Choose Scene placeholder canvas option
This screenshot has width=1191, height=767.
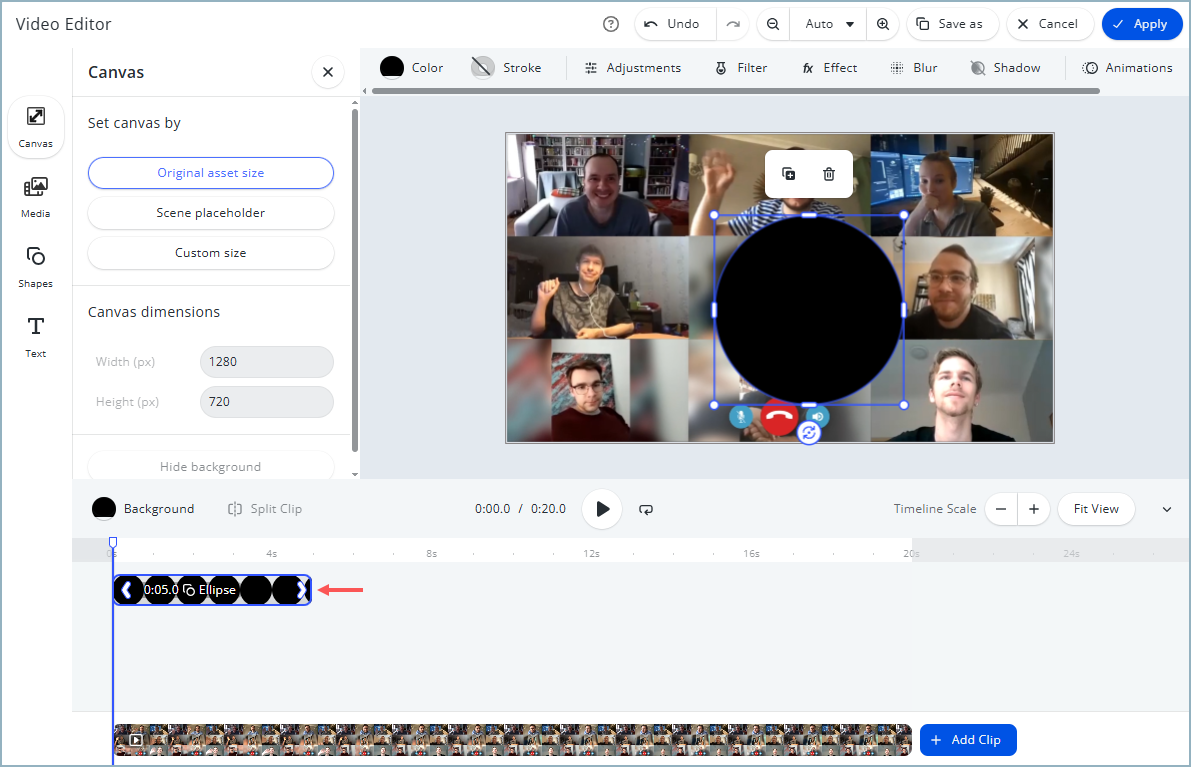(x=211, y=213)
